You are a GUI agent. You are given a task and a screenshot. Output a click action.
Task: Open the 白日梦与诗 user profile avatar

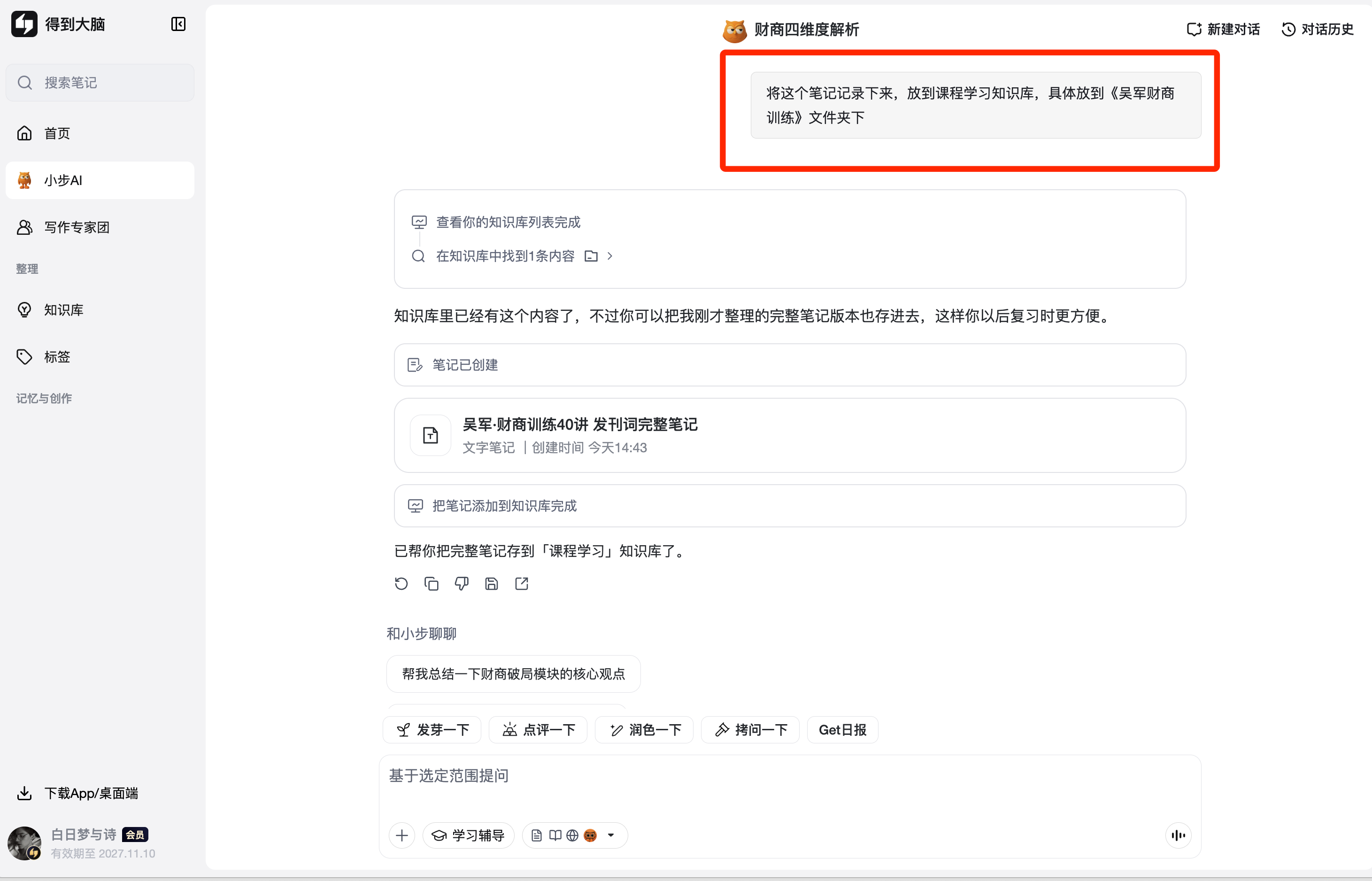(x=24, y=842)
